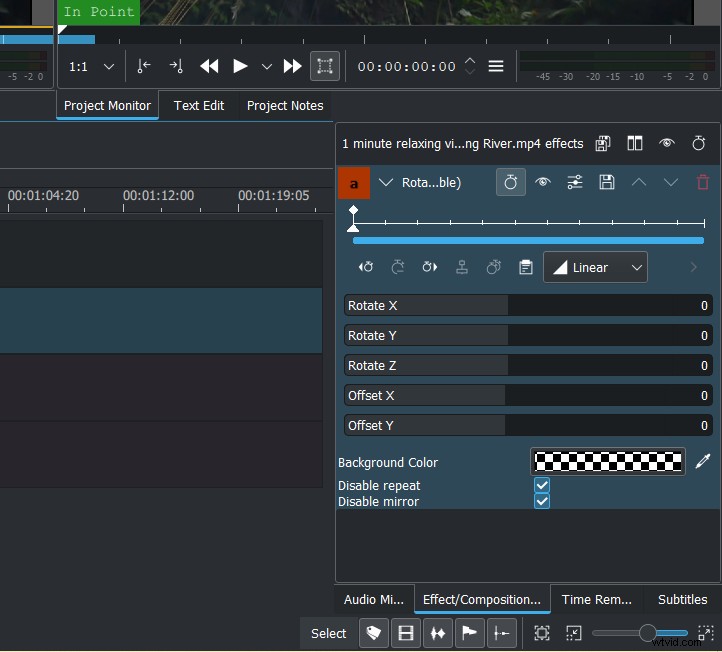Toggle the Rotate effect's eye visibility icon
Screen dimensions: 722x652
point(543,182)
